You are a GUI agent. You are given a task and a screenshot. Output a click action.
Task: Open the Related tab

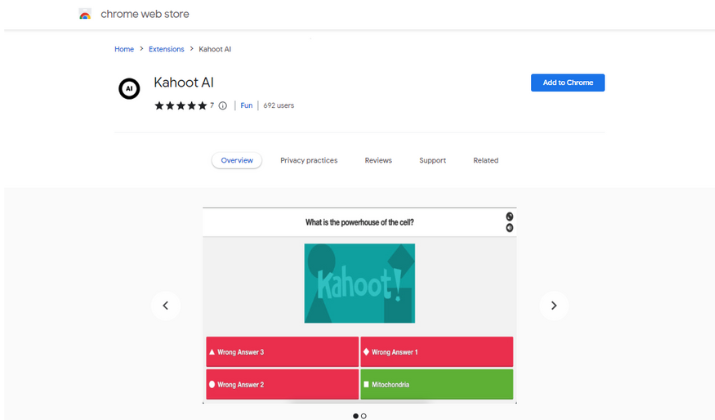pyautogui.click(x=486, y=161)
